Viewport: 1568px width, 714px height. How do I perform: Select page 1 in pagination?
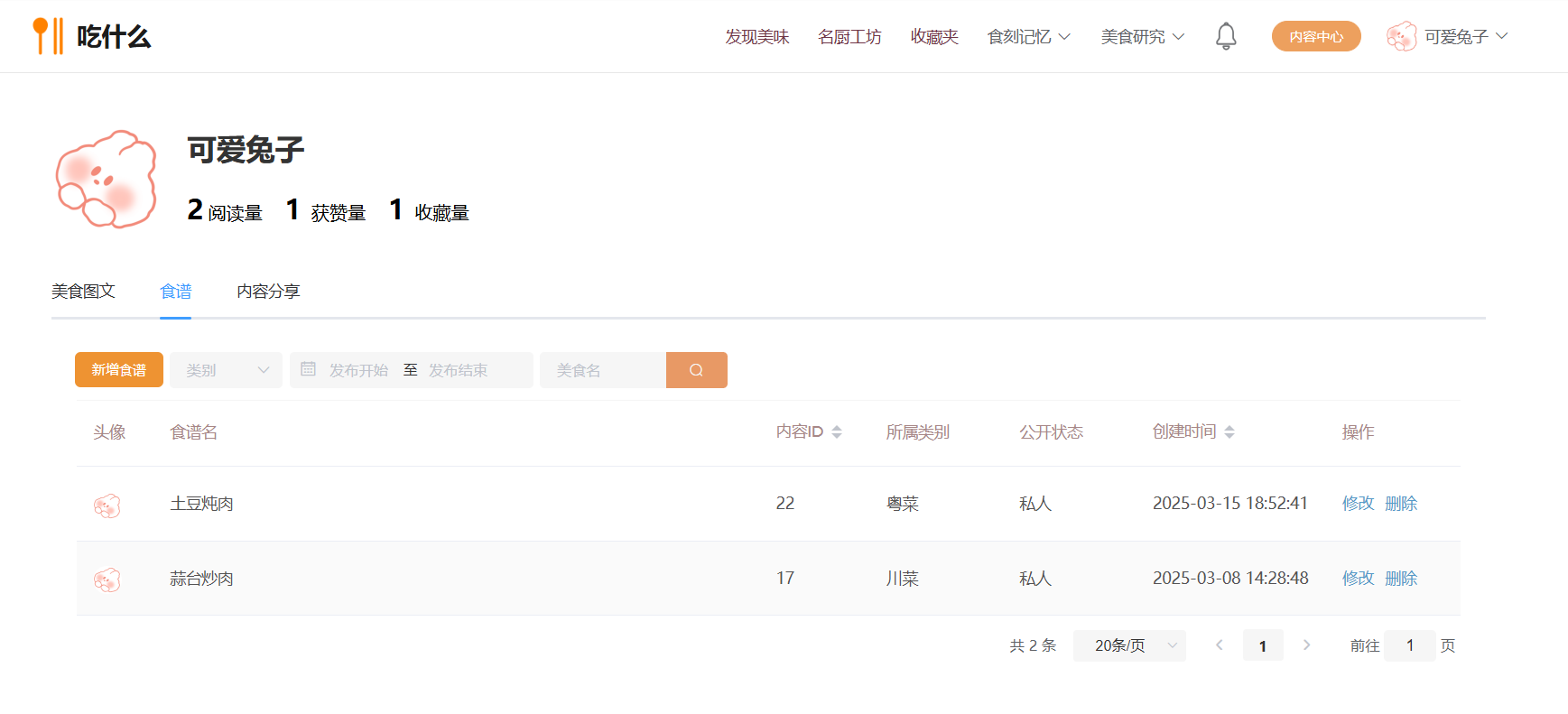pos(1263,645)
